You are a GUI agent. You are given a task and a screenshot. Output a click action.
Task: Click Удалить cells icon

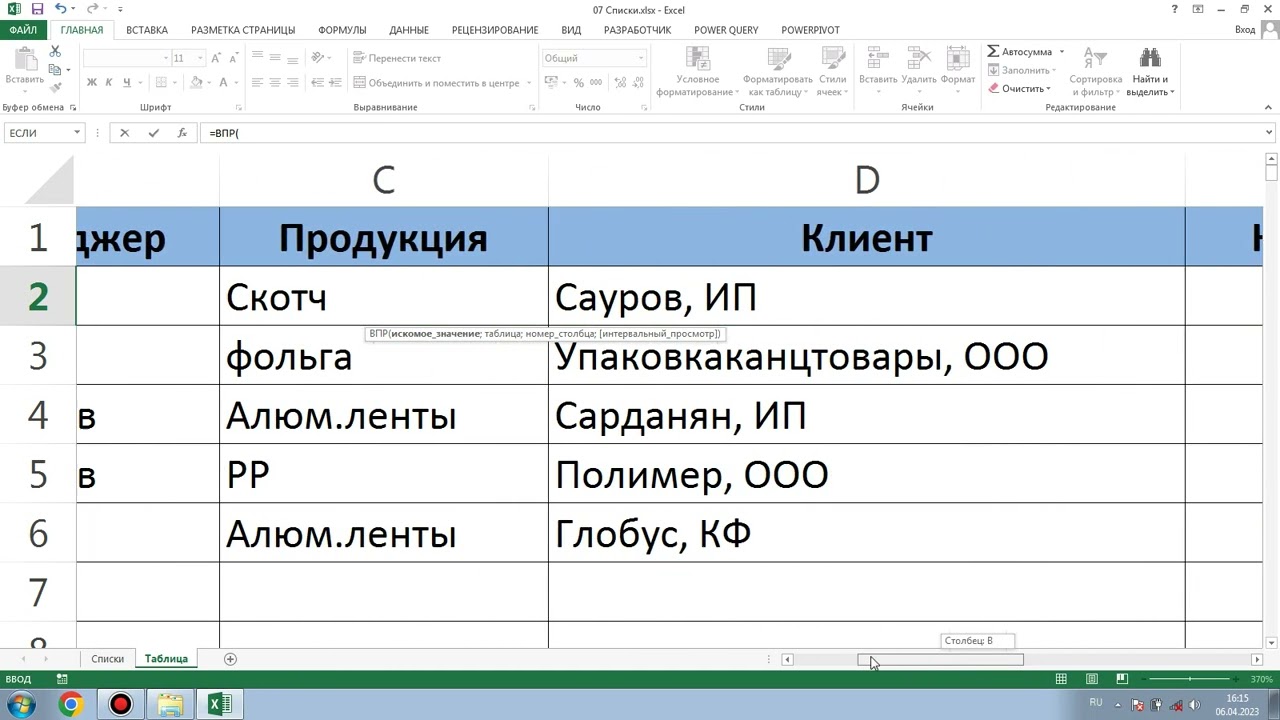(918, 59)
